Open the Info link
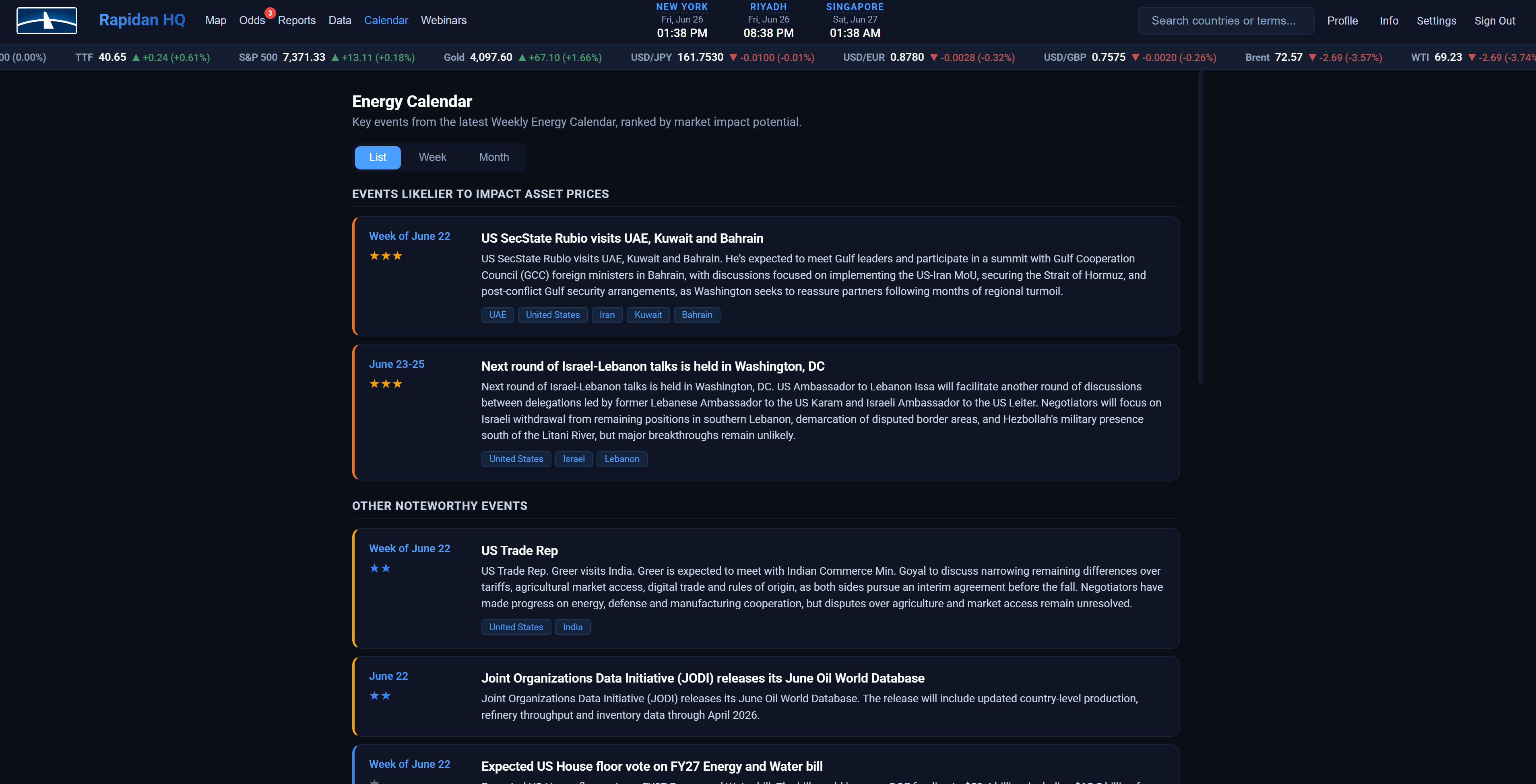The image size is (1536, 784). (x=1389, y=21)
